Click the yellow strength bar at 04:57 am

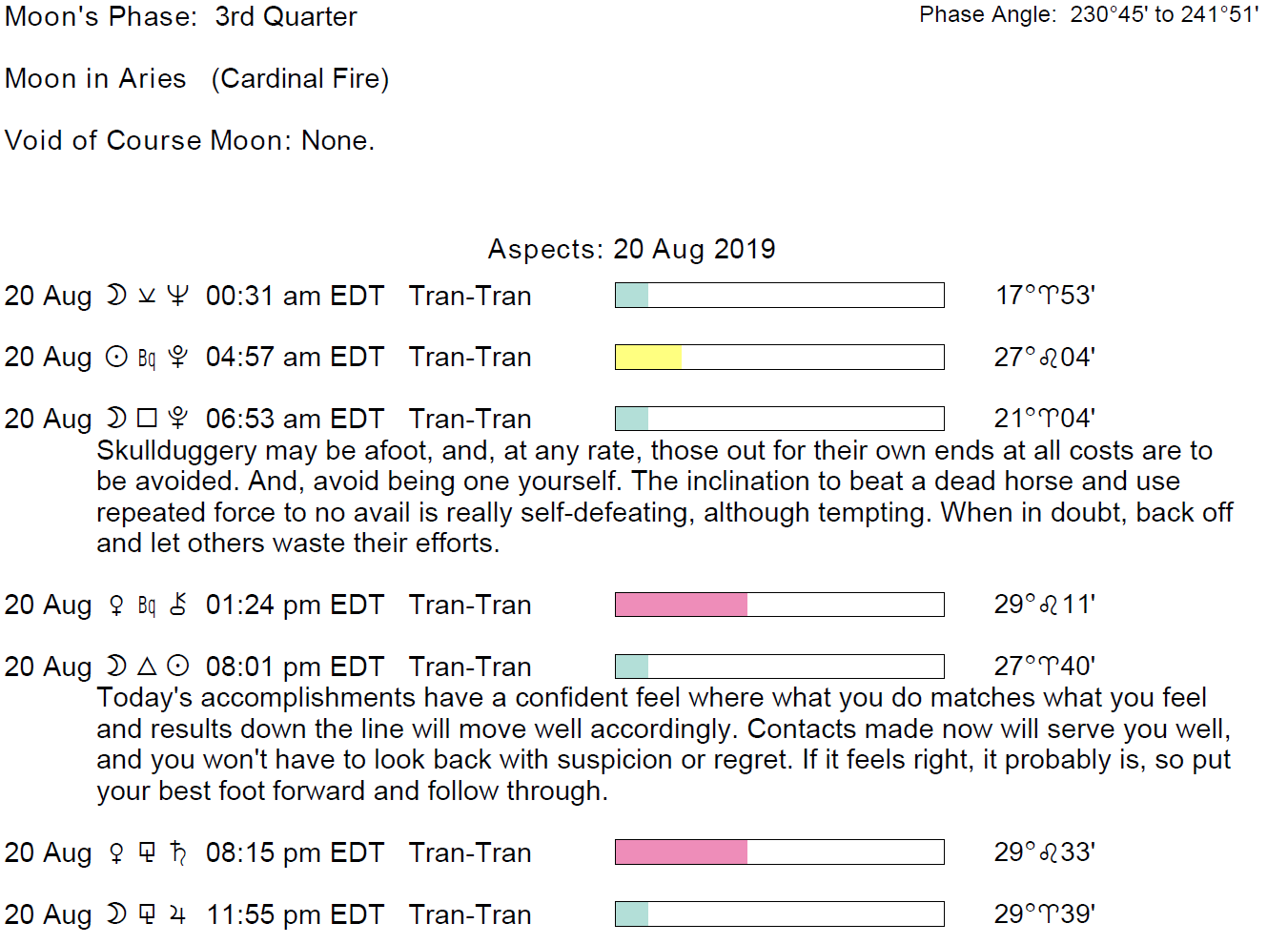[x=649, y=358]
